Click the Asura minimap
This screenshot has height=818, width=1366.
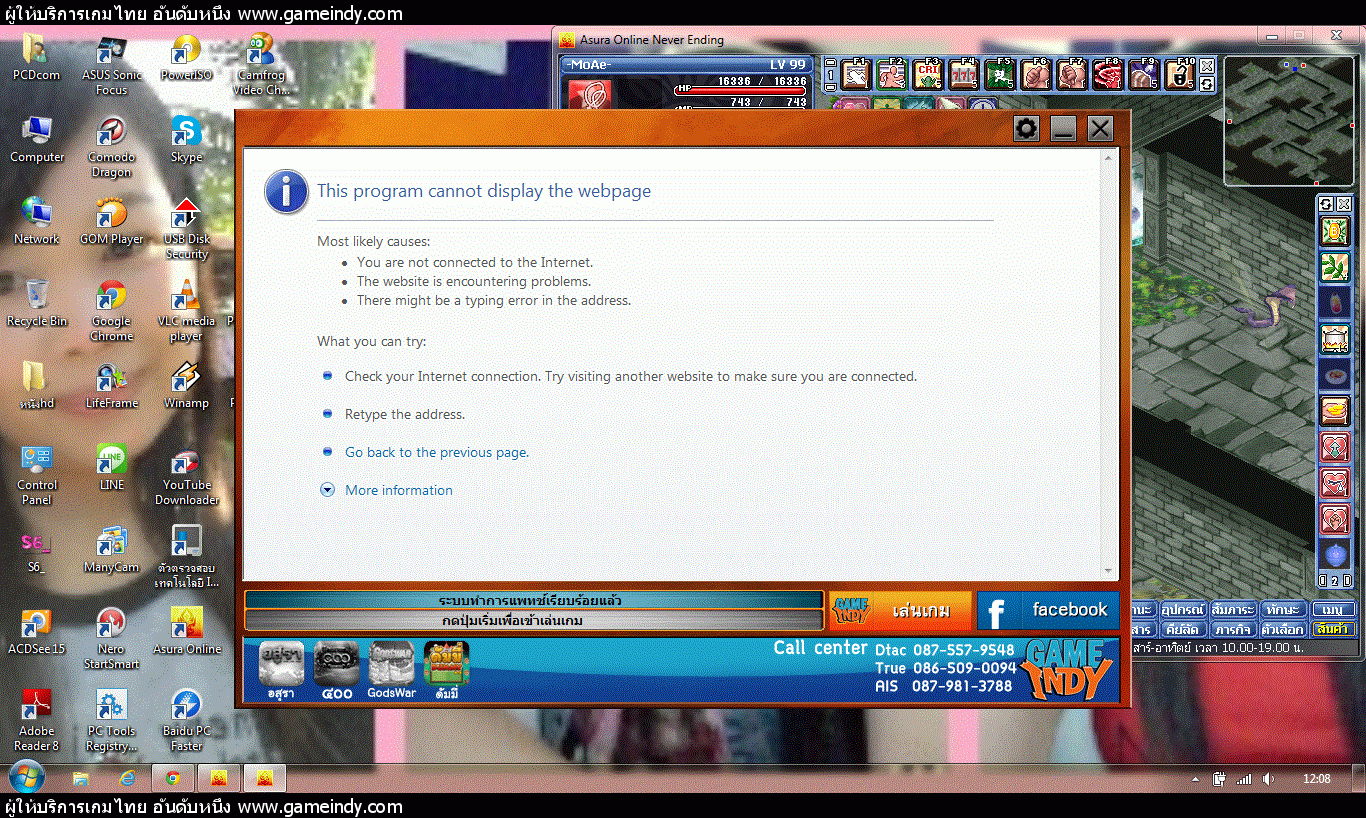point(1289,121)
